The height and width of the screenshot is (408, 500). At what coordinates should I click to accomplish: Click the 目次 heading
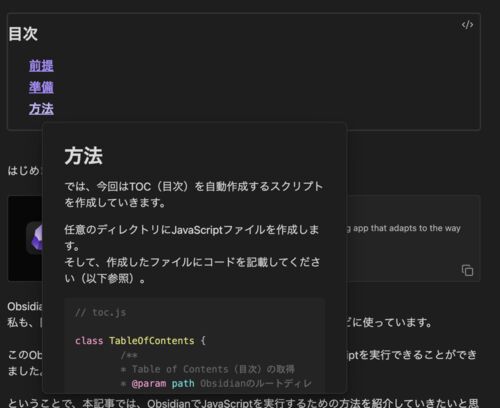pyautogui.click(x=23, y=34)
